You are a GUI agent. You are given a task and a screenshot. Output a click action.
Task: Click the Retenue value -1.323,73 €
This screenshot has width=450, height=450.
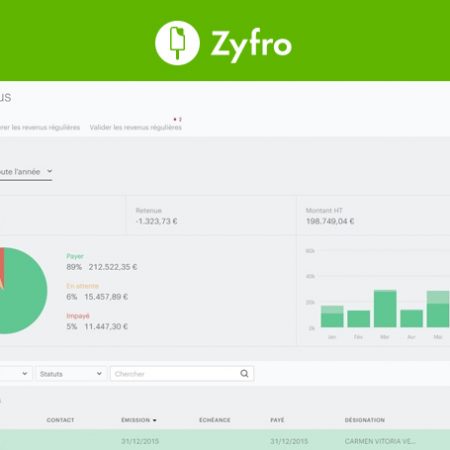156,221
